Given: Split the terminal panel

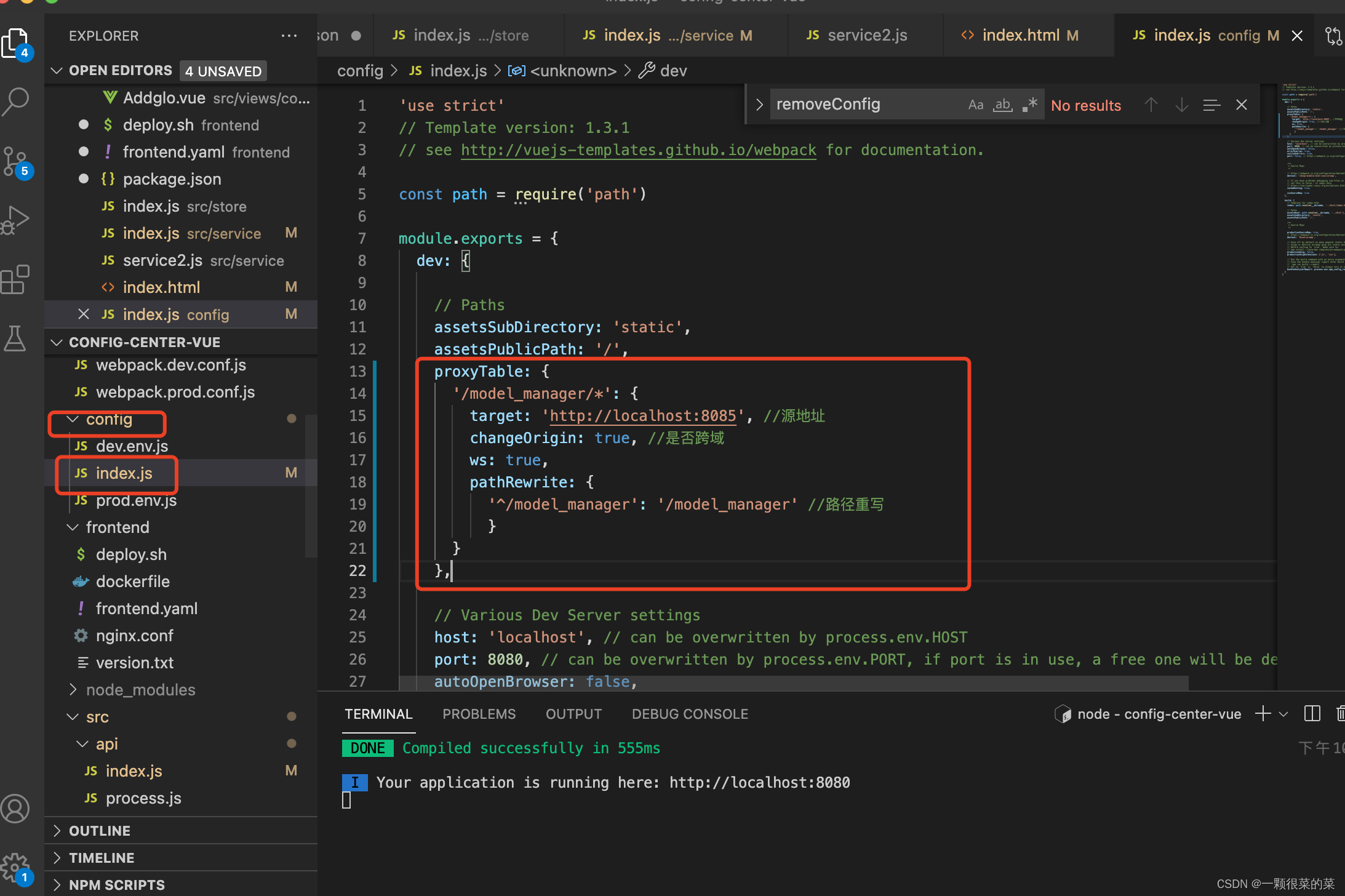Looking at the screenshot, I should [x=1312, y=714].
